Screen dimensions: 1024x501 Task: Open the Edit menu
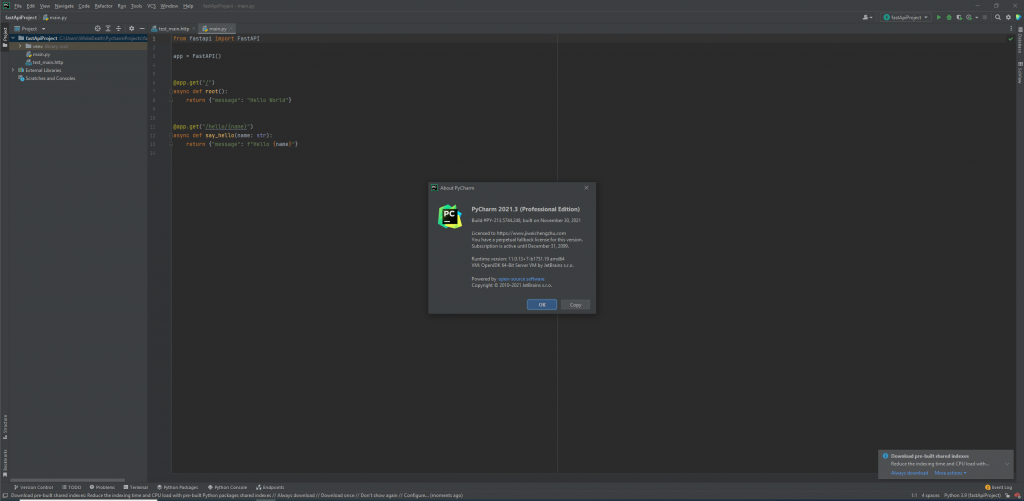coord(31,6)
